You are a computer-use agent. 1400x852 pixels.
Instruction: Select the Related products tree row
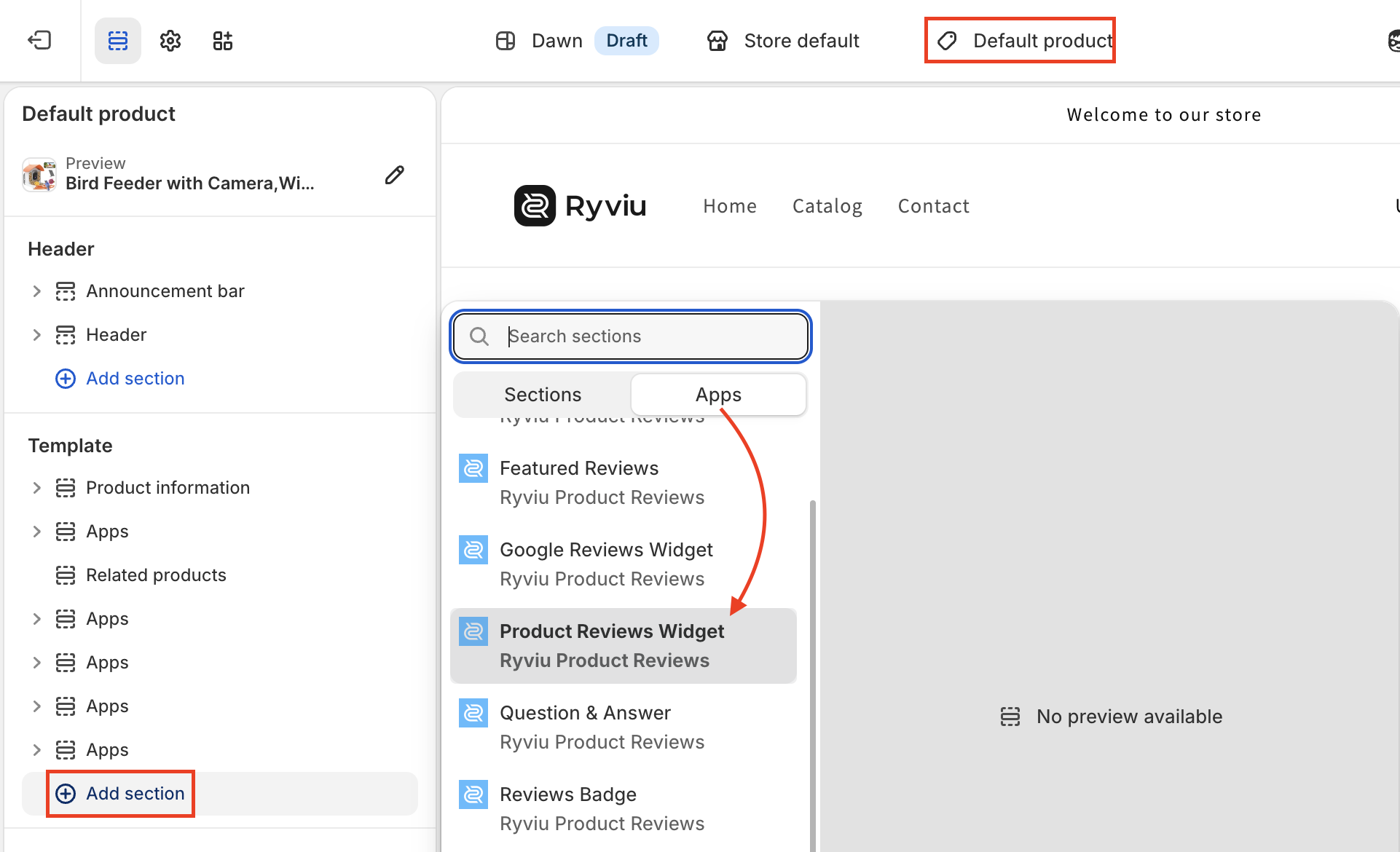(x=220, y=575)
